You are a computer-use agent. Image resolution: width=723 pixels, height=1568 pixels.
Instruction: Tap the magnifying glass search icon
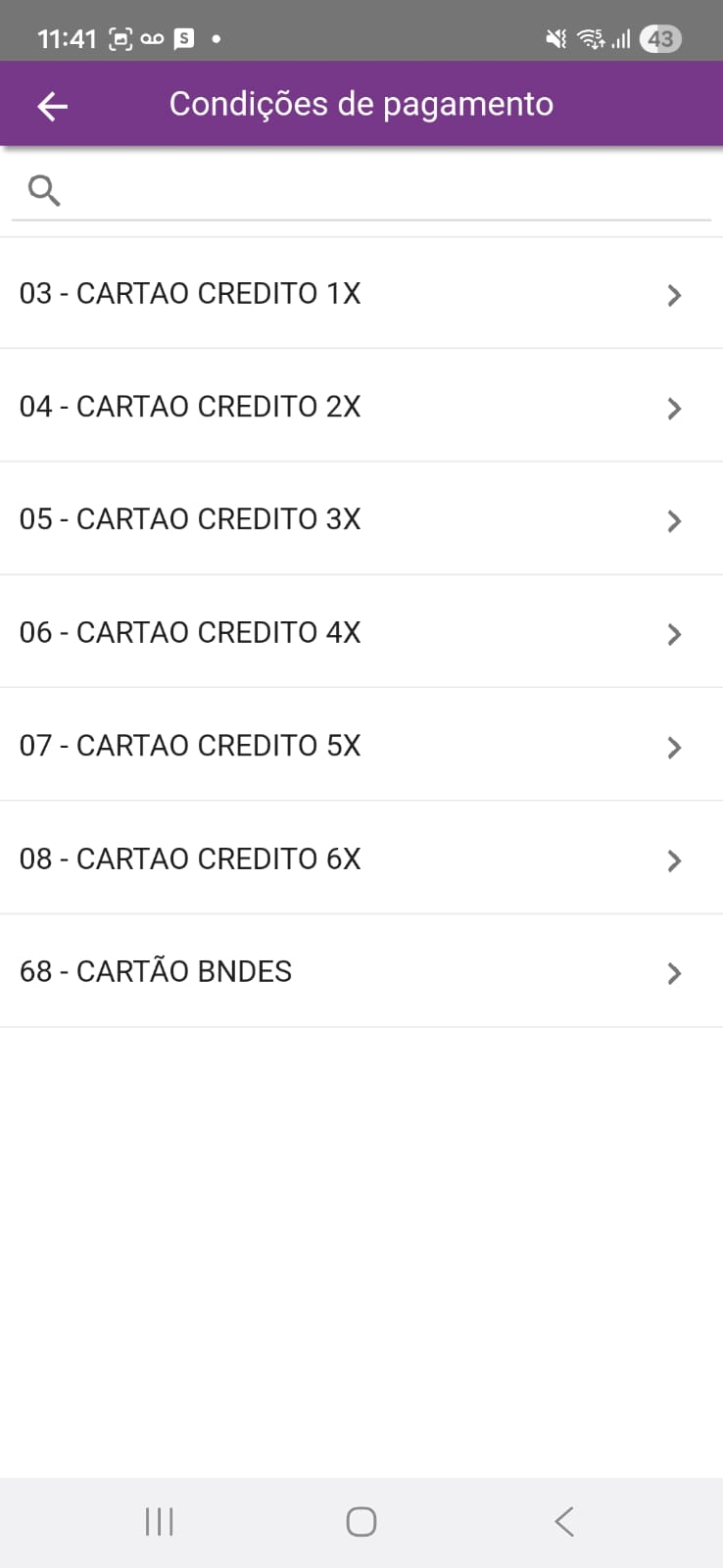(x=45, y=190)
